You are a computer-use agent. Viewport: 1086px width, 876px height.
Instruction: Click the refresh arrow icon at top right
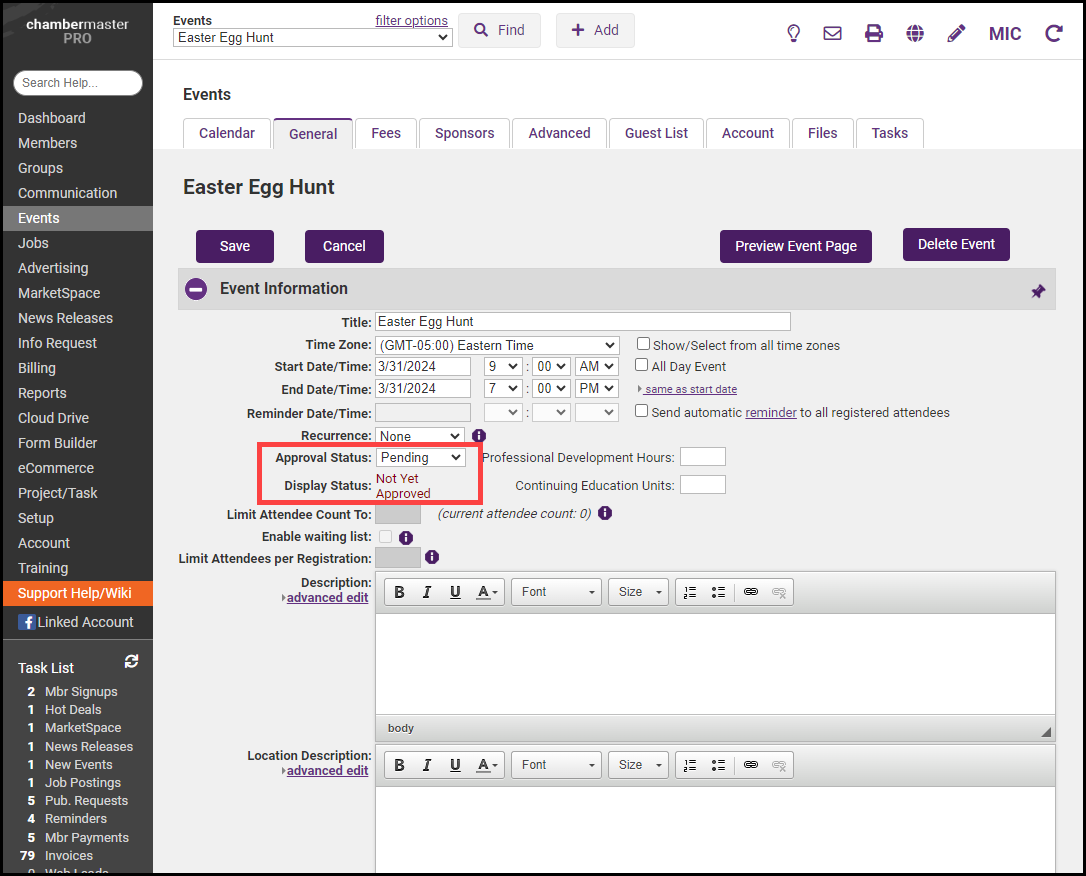[x=1053, y=33]
